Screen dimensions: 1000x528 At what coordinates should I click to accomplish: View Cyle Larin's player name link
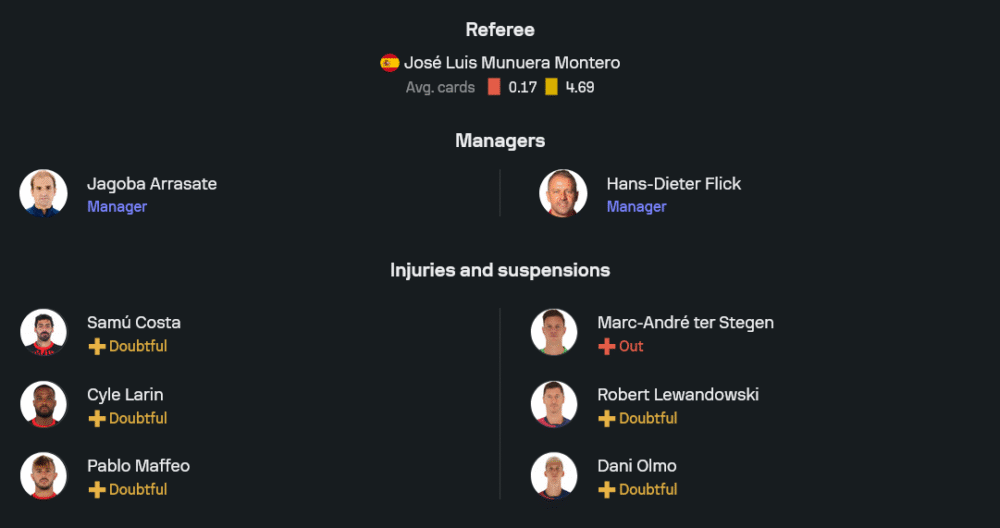pyautogui.click(x=125, y=395)
